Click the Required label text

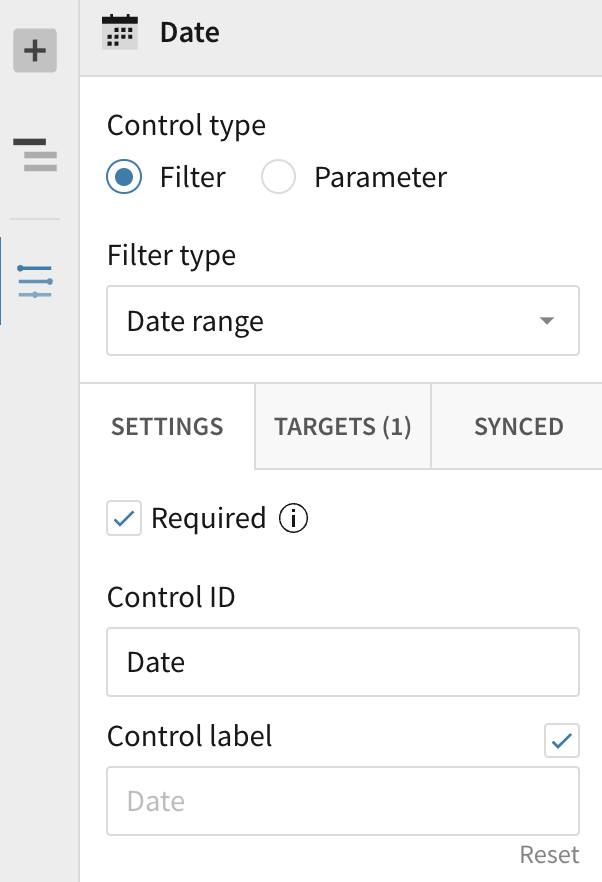(x=208, y=519)
